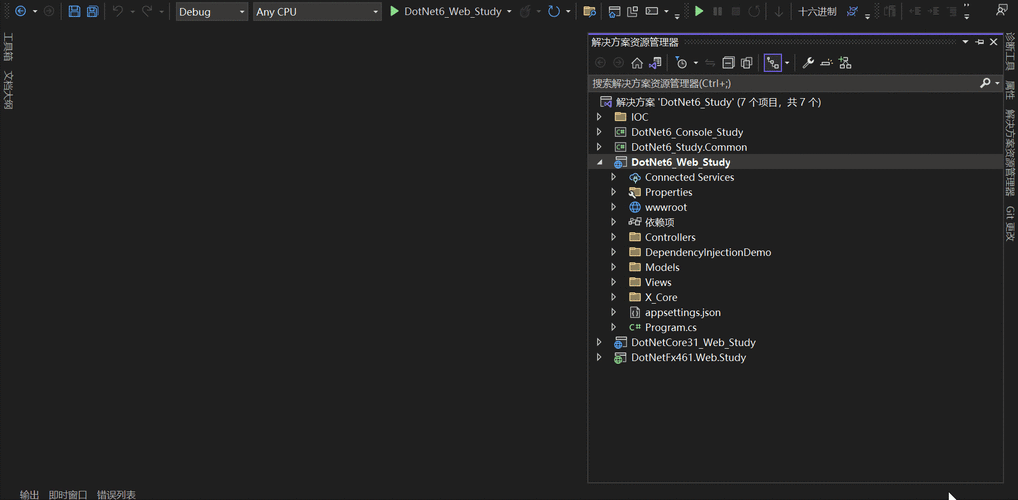Image resolution: width=1018 pixels, height=500 pixels.
Task: Open the dropdown arrow next to the clock filter
Action: [x=695, y=63]
